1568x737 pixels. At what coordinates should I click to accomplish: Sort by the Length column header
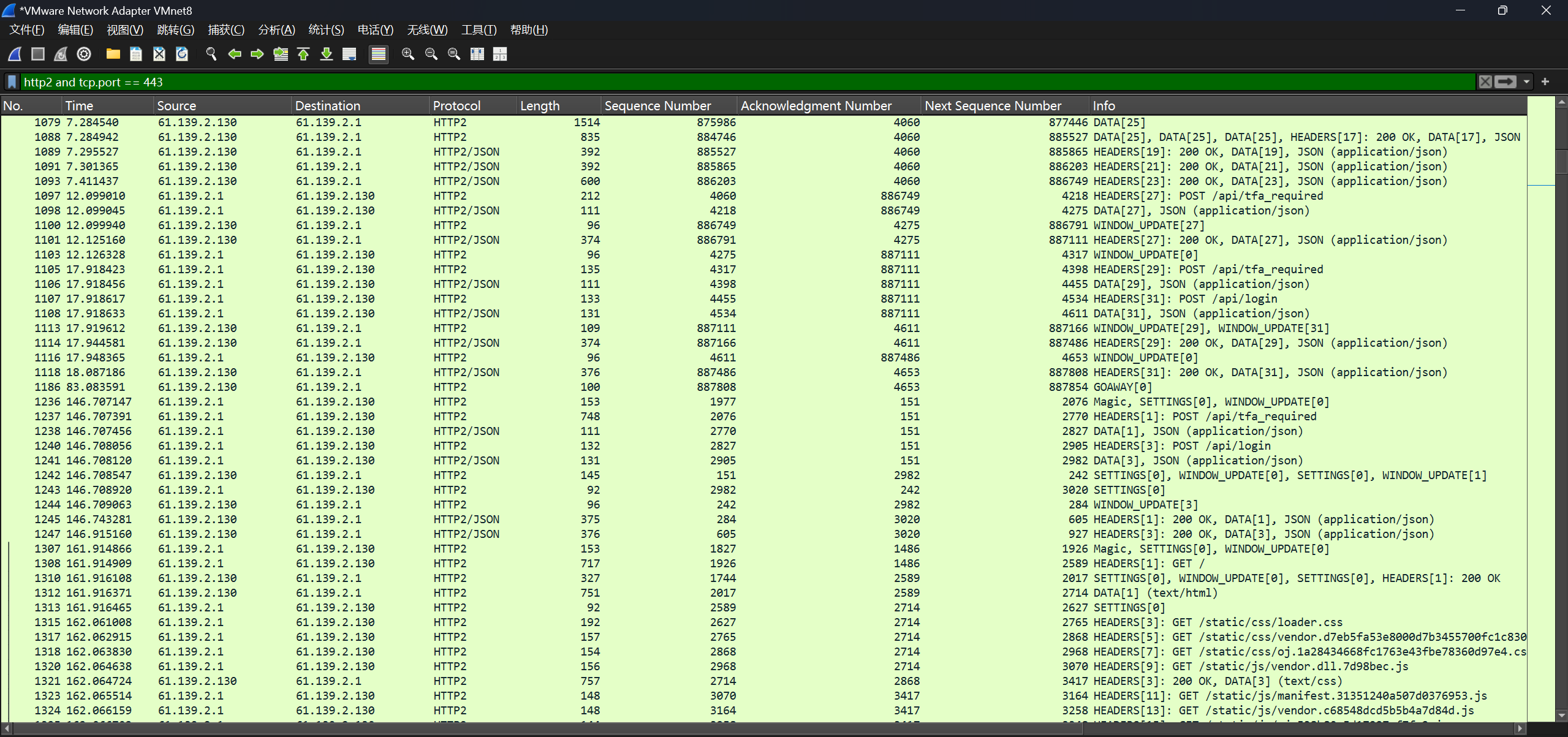click(x=559, y=105)
